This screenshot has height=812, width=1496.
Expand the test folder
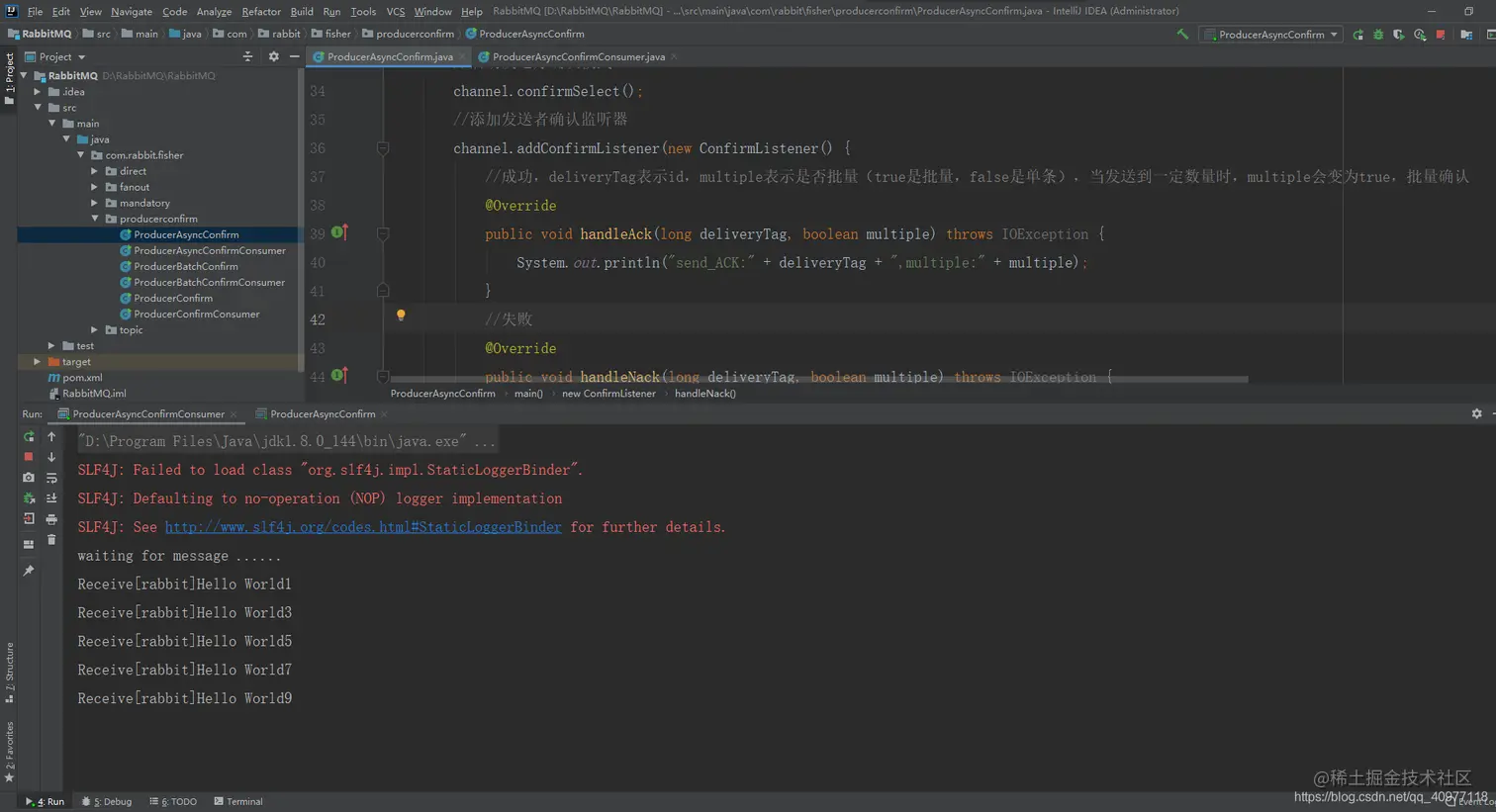tap(51, 346)
